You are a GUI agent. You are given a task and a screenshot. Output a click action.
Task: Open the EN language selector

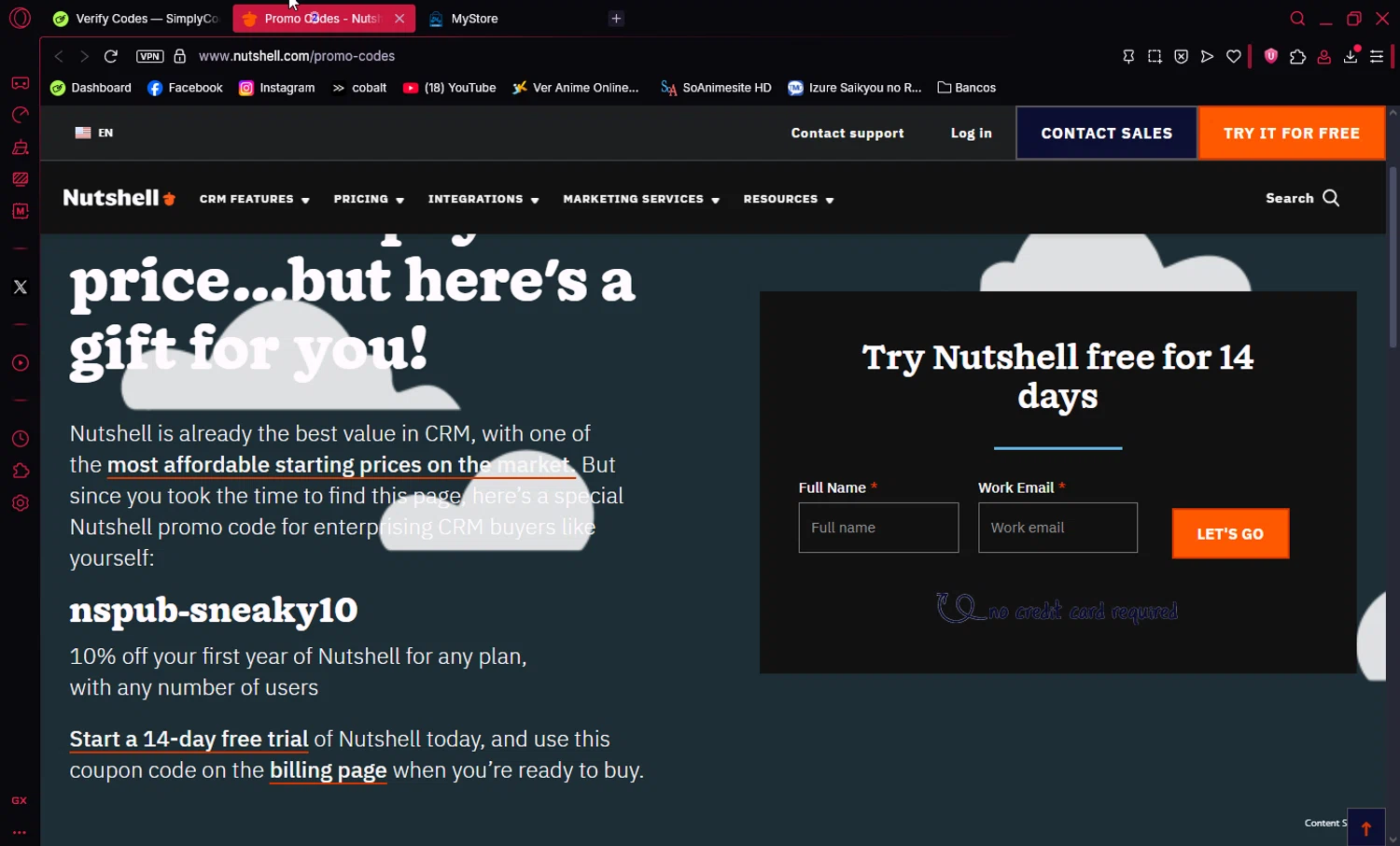94,133
